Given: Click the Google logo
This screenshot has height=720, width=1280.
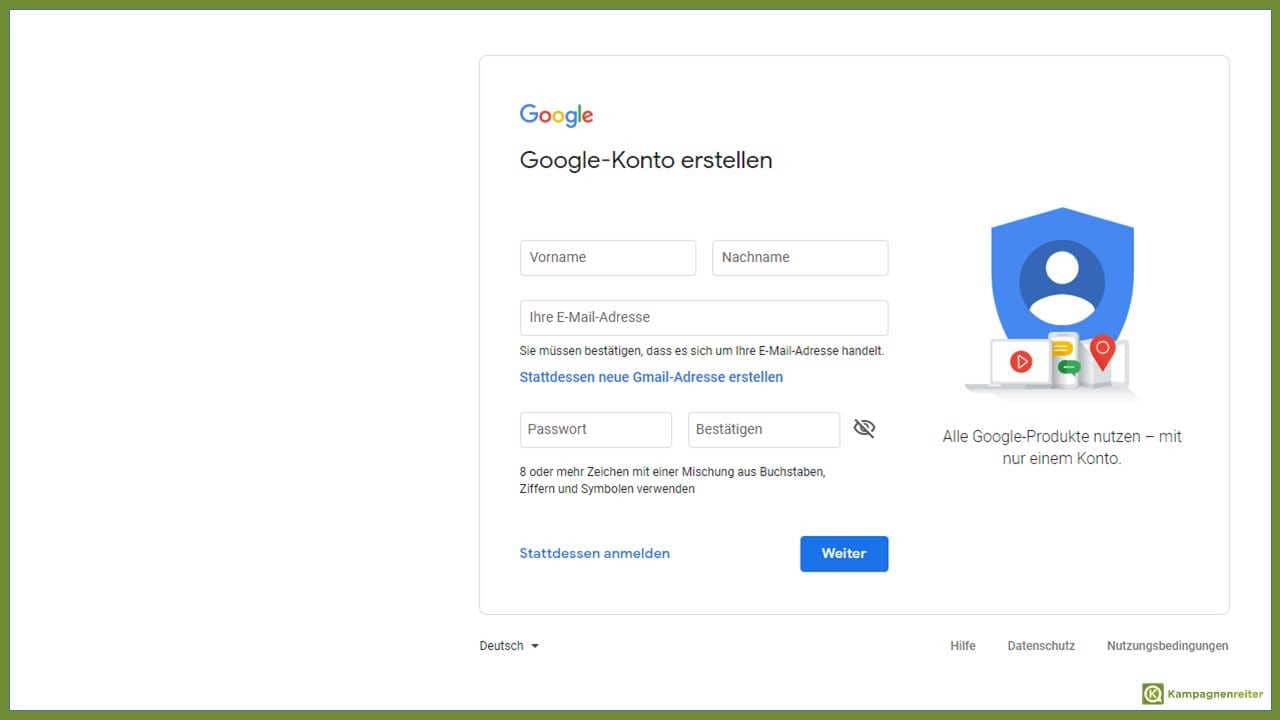Looking at the screenshot, I should pos(556,115).
